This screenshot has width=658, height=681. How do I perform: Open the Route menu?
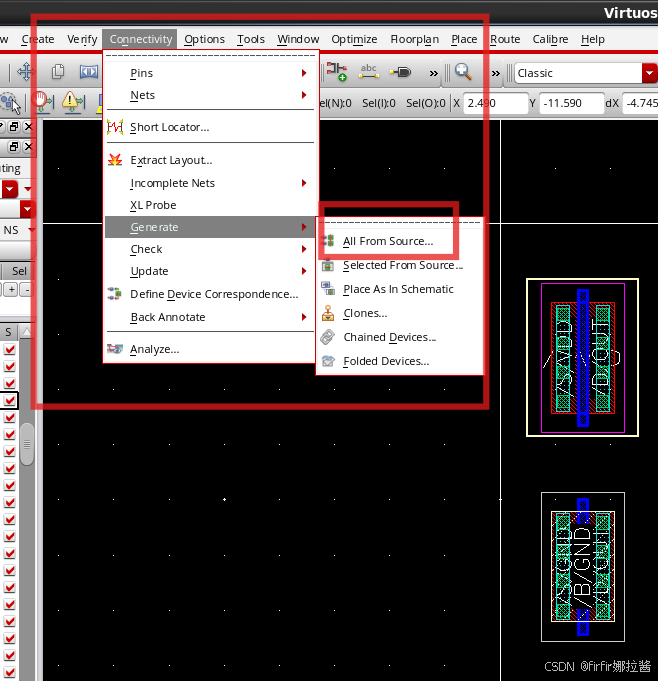tap(505, 39)
